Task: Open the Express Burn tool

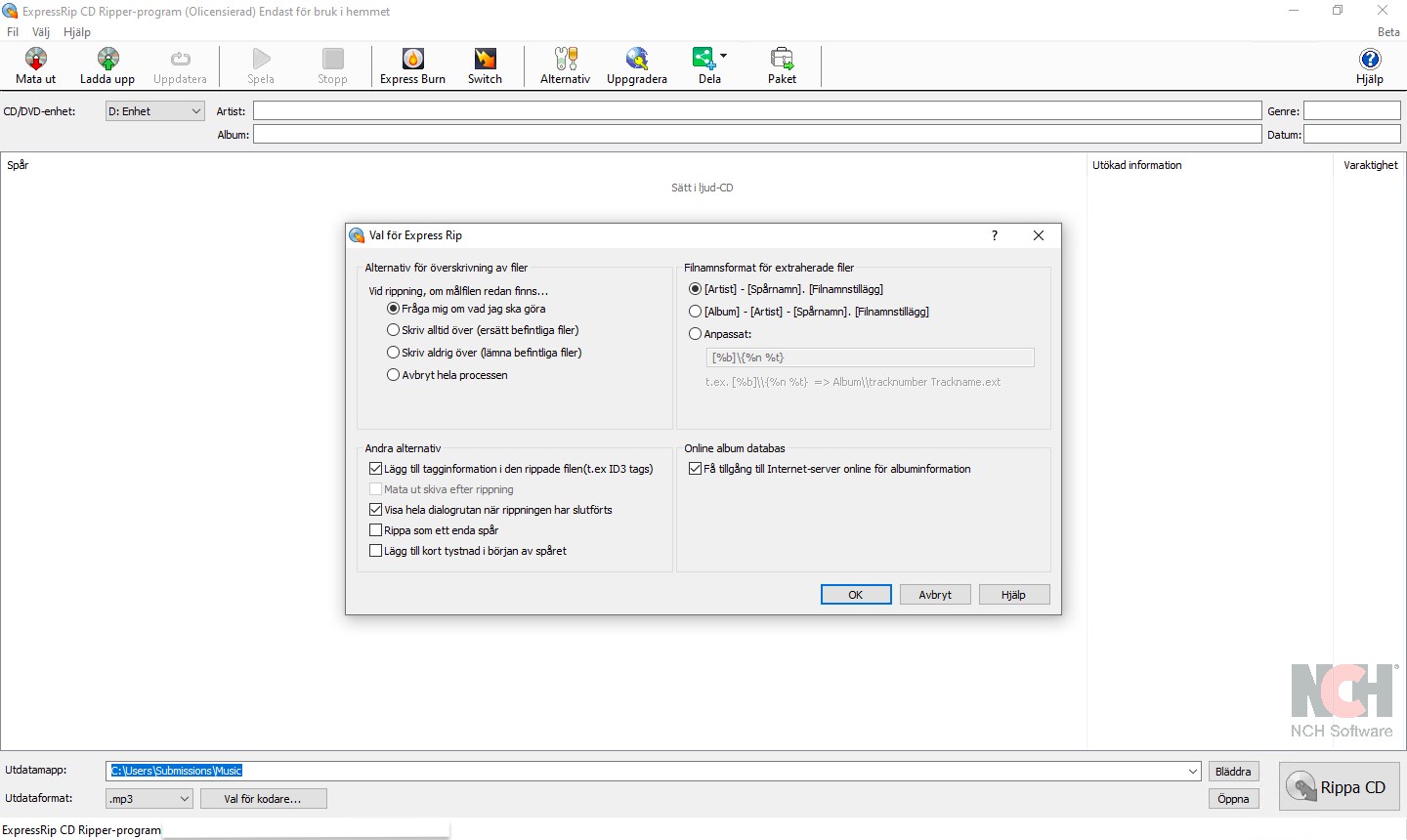Action: [x=413, y=60]
